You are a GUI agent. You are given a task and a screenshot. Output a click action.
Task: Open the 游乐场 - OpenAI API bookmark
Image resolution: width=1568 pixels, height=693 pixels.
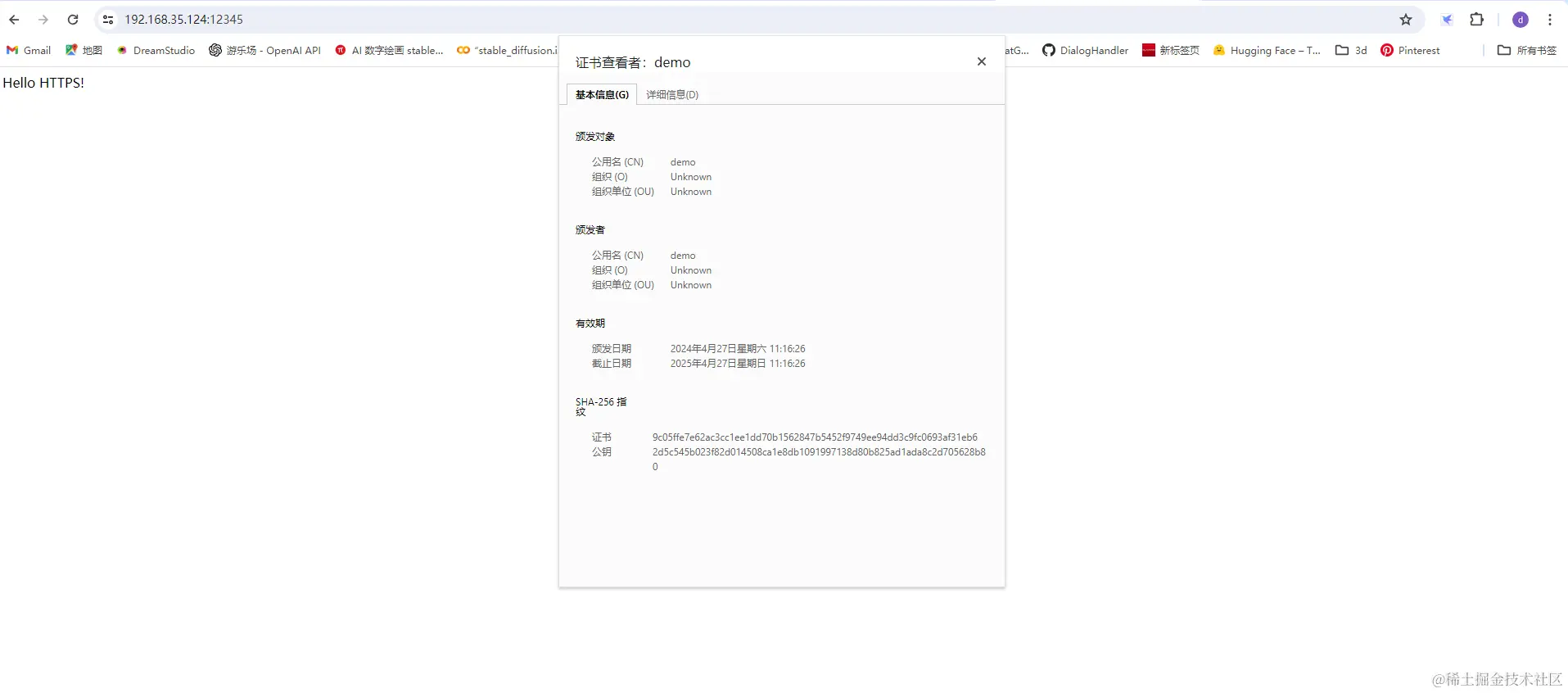[x=264, y=50]
